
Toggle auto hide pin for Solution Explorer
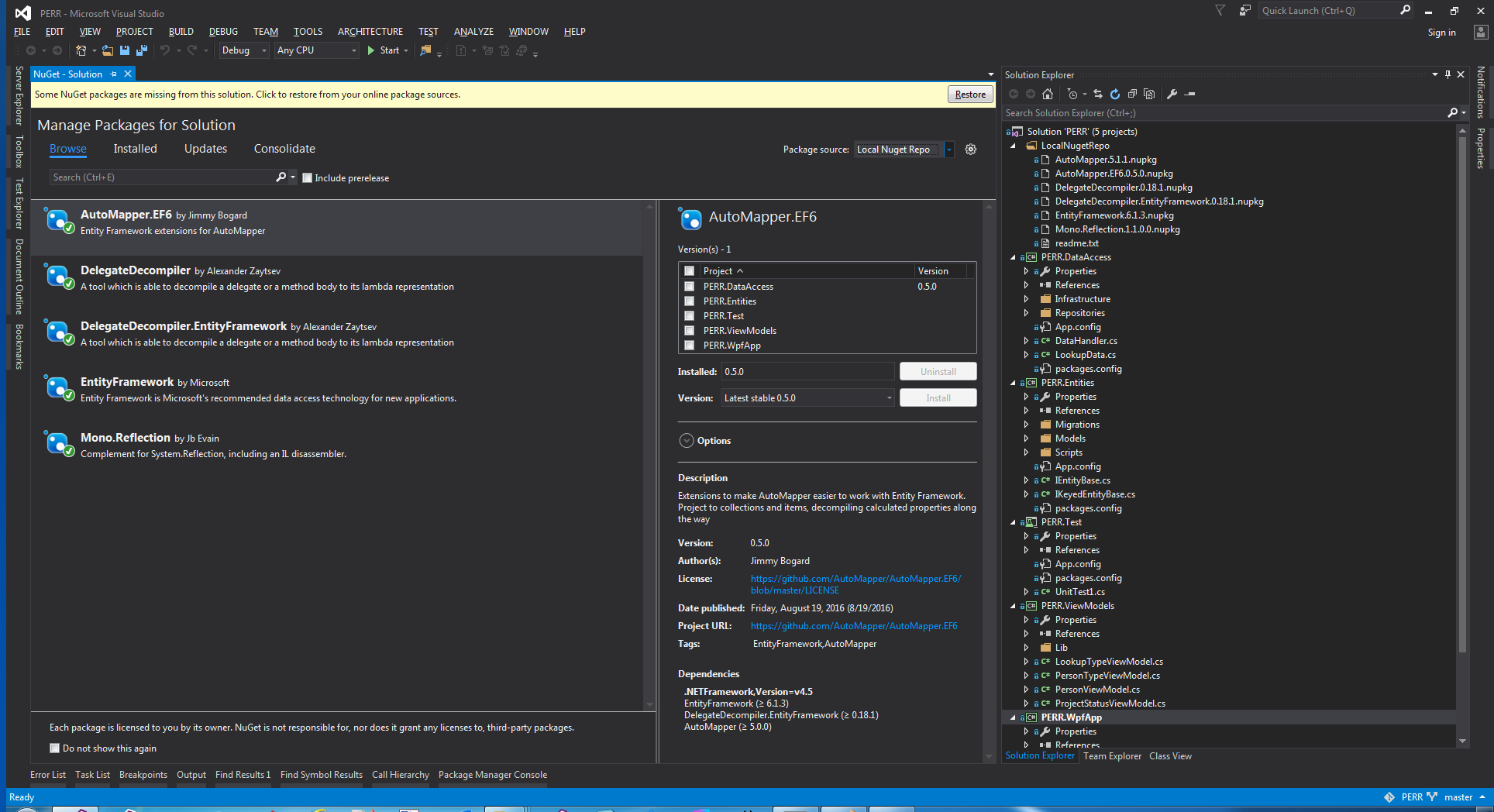click(1448, 74)
